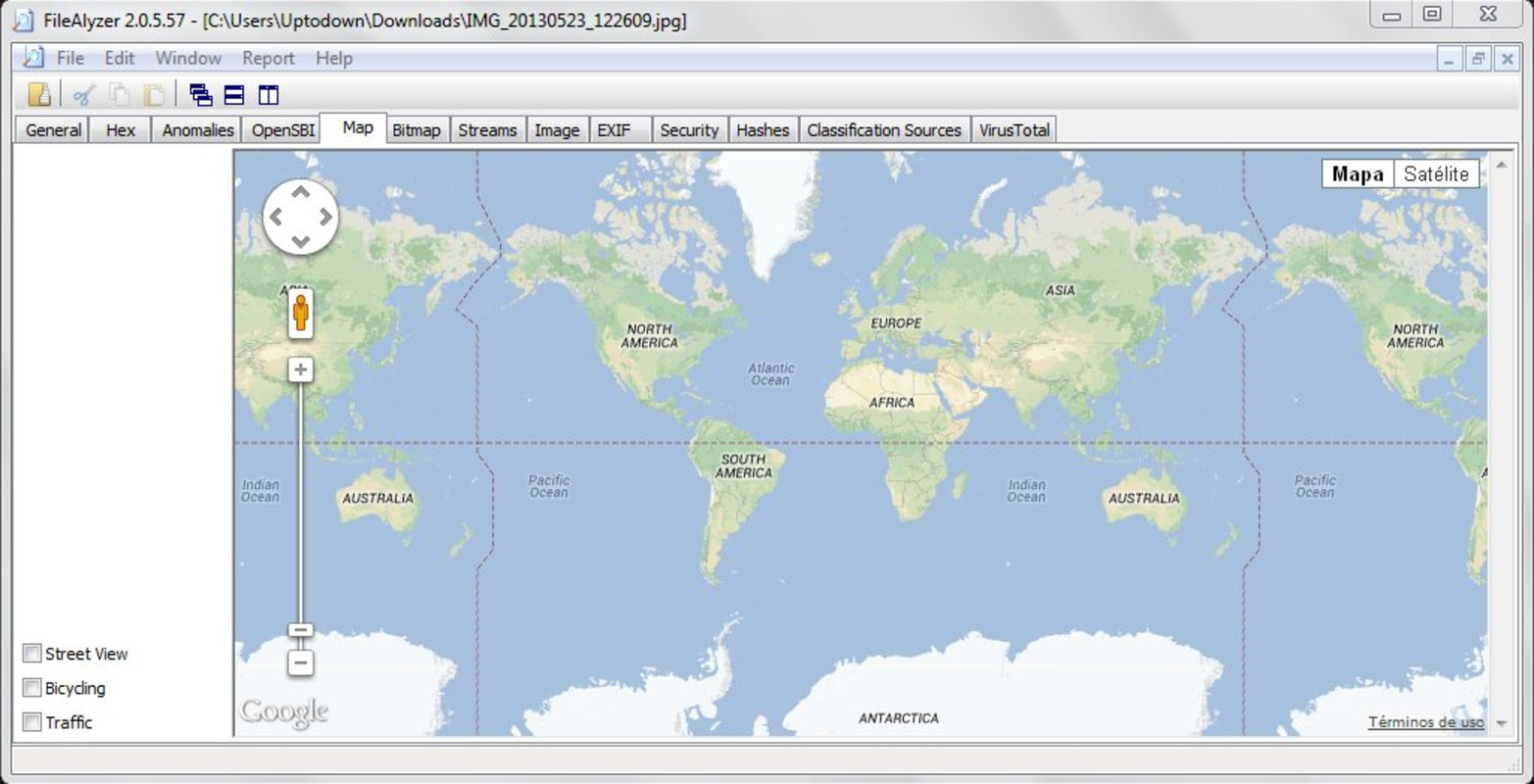
Task: Click the ASIA label on map
Action: coord(1060,290)
